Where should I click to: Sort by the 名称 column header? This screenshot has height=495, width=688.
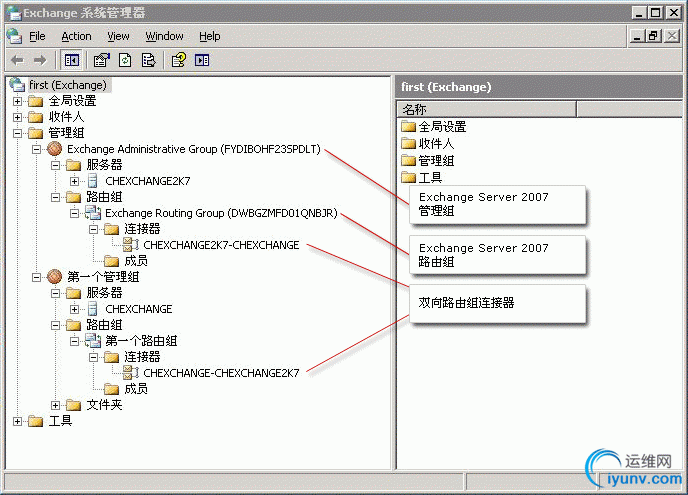pyautogui.click(x=486, y=109)
